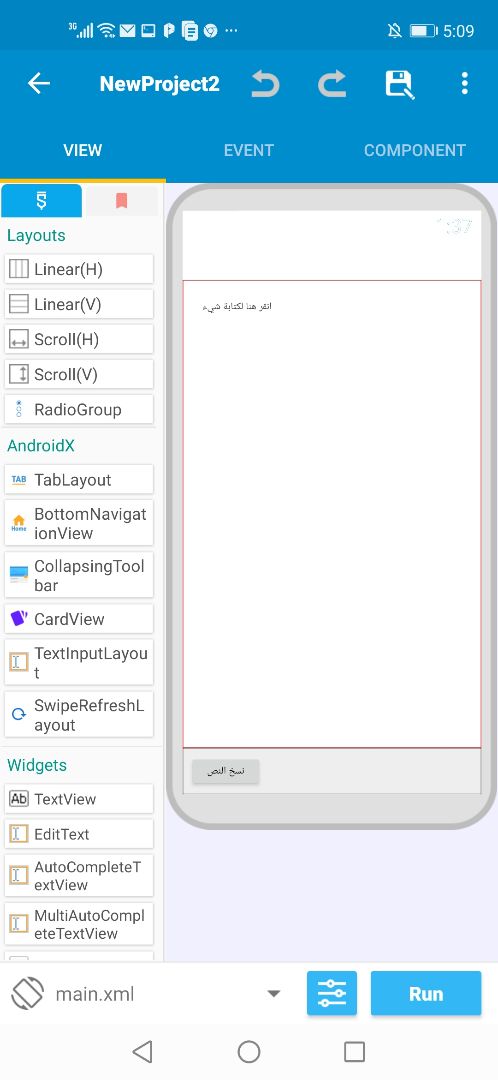
Task: Redo the last action
Action: click(x=332, y=84)
